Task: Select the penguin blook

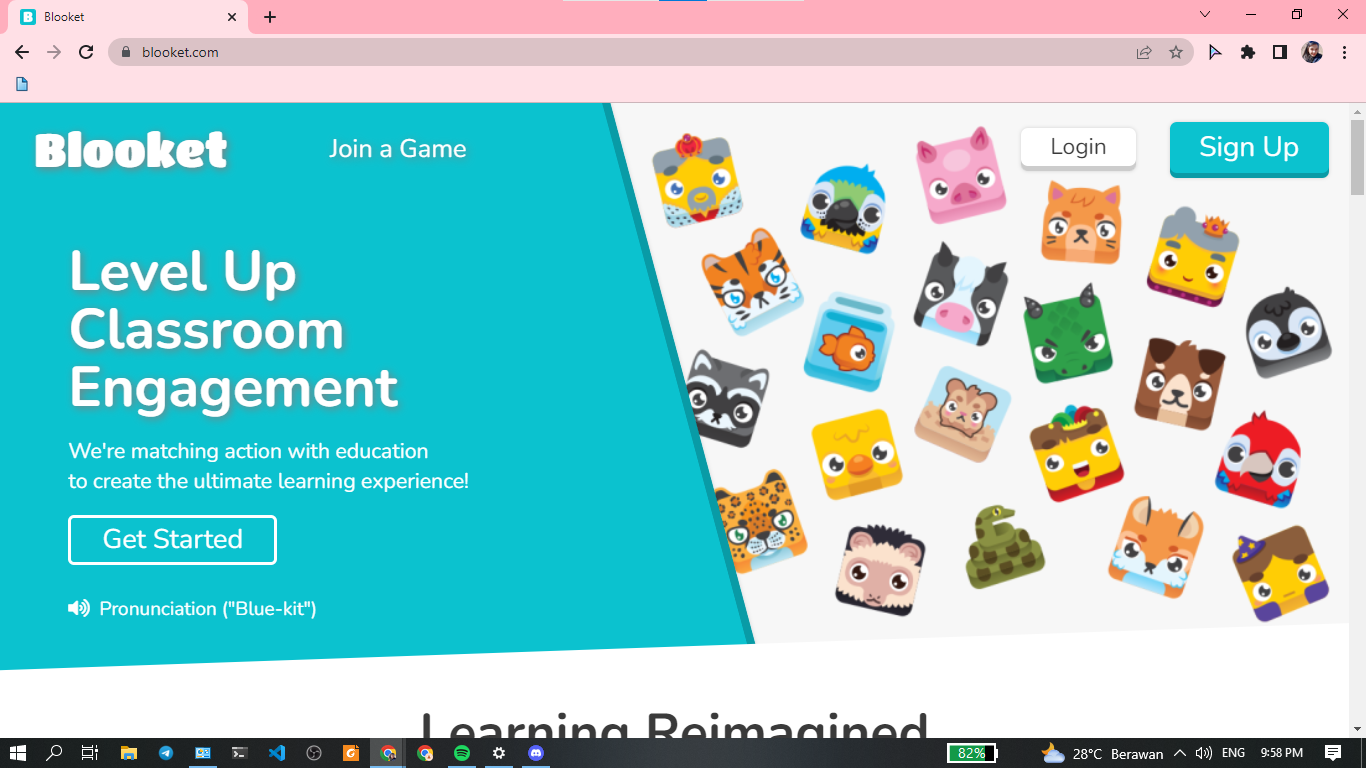Action: (x=1289, y=333)
